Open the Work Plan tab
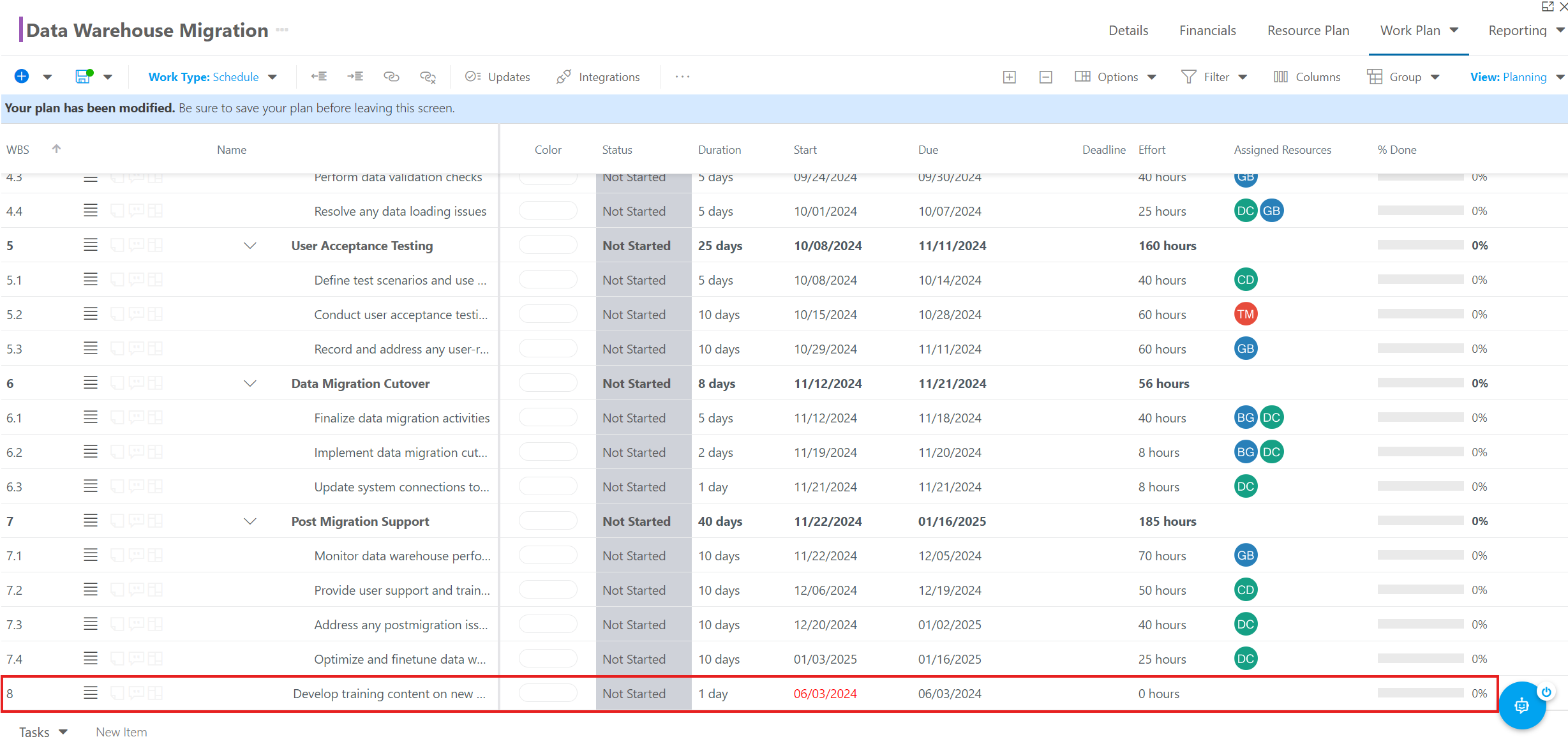This screenshot has width=1568, height=753. tap(1419, 31)
